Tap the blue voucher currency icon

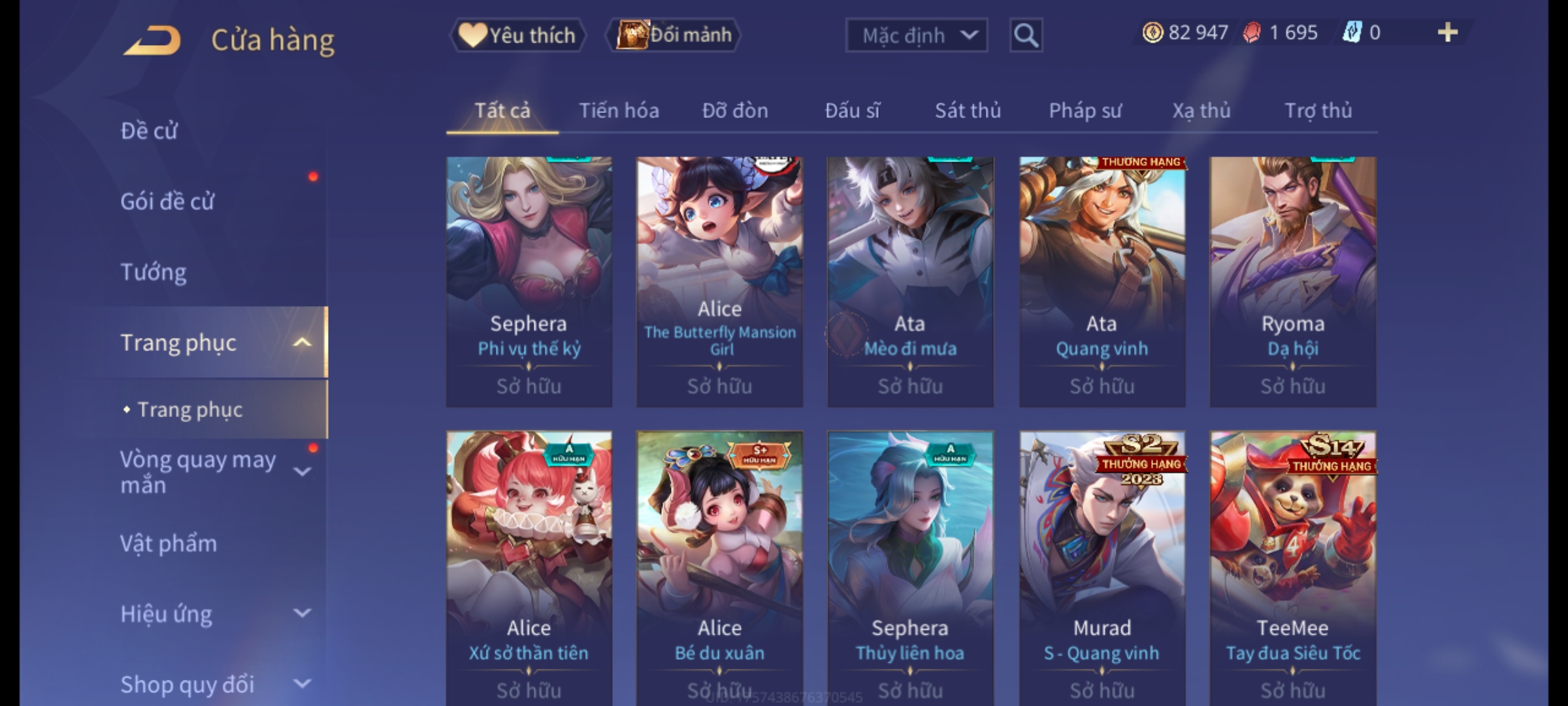point(1352,33)
